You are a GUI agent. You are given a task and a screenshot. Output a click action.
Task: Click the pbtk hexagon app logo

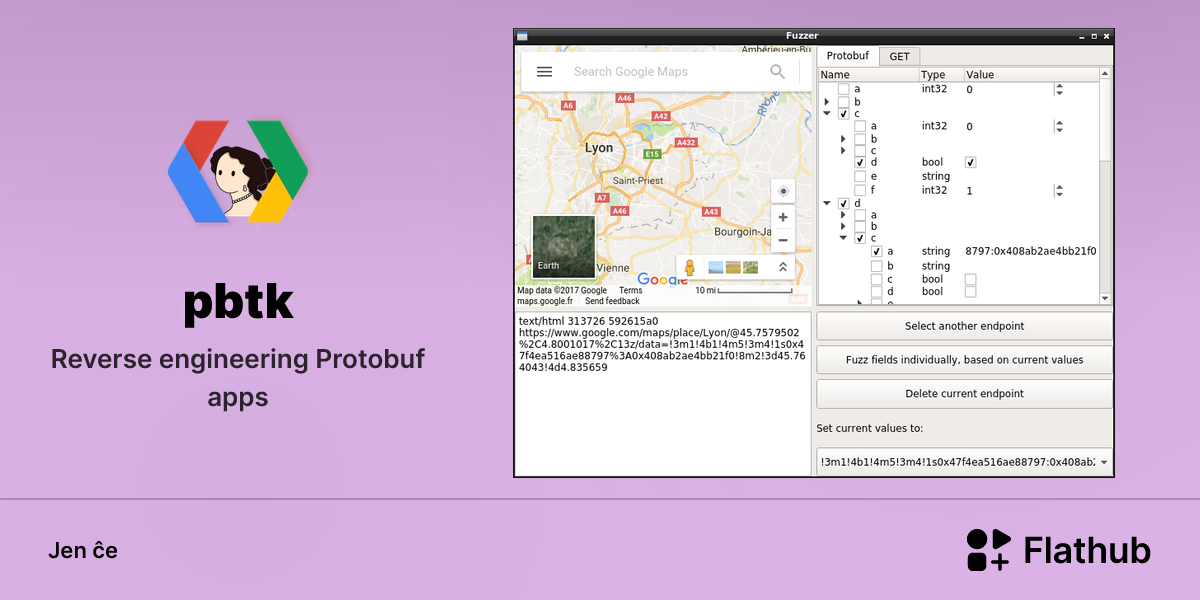[238, 171]
